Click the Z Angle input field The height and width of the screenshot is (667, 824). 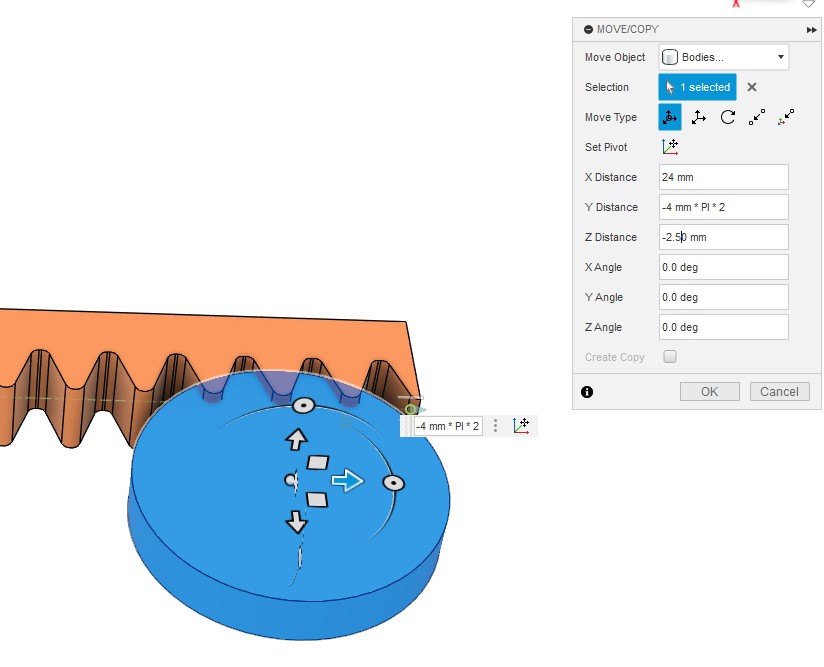[724, 327]
